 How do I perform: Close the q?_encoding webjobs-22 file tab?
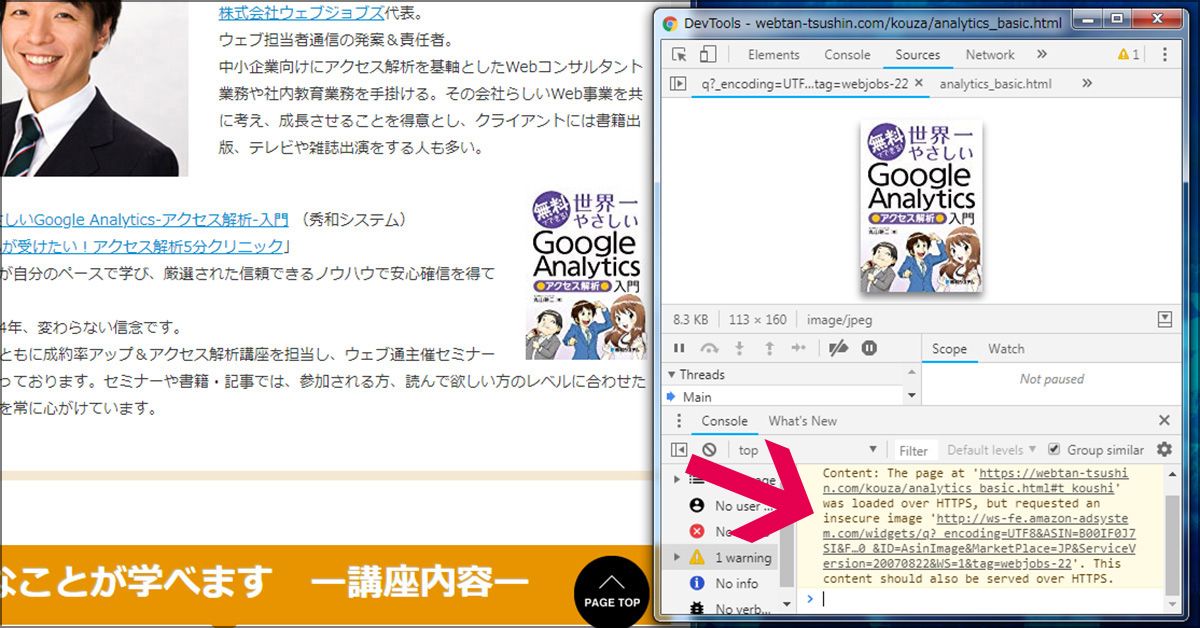(919, 84)
